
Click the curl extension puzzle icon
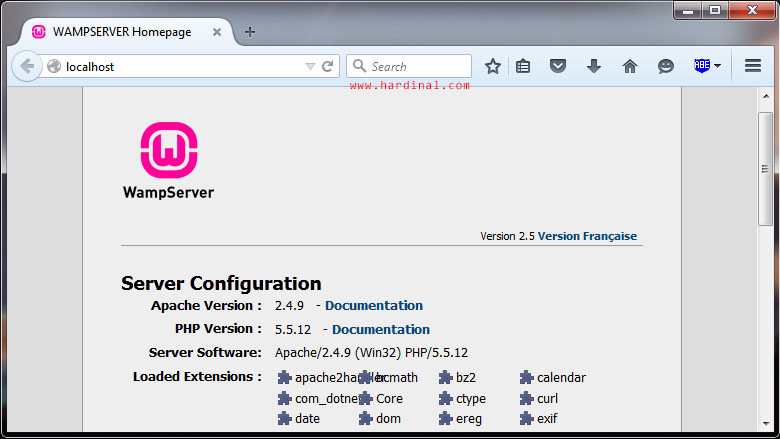pos(526,398)
